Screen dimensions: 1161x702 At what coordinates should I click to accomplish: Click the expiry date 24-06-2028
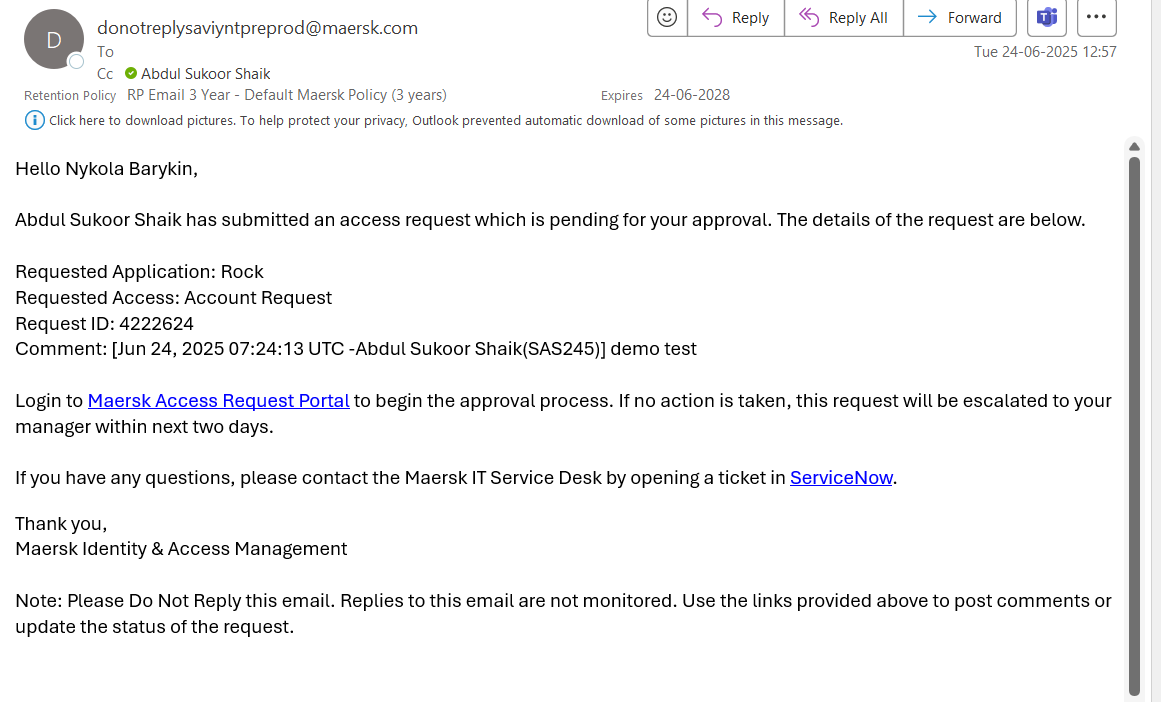692,95
